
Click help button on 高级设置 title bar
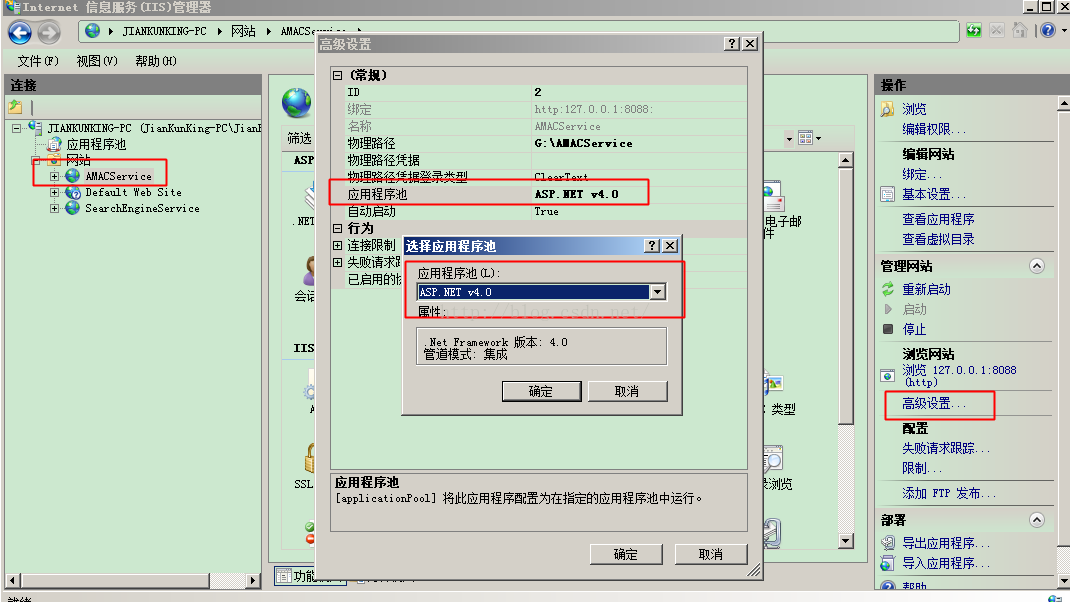pyautogui.click(x=732, y=44)
